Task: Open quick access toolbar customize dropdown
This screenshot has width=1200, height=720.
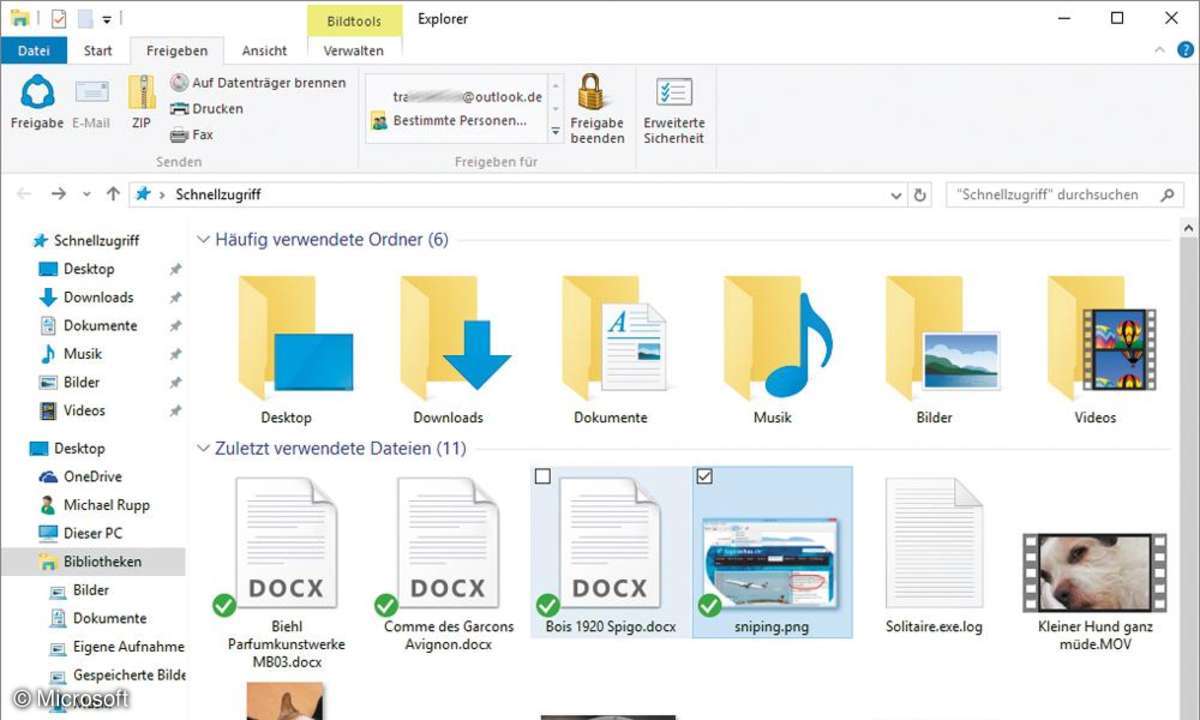Action: pos(107,19)
